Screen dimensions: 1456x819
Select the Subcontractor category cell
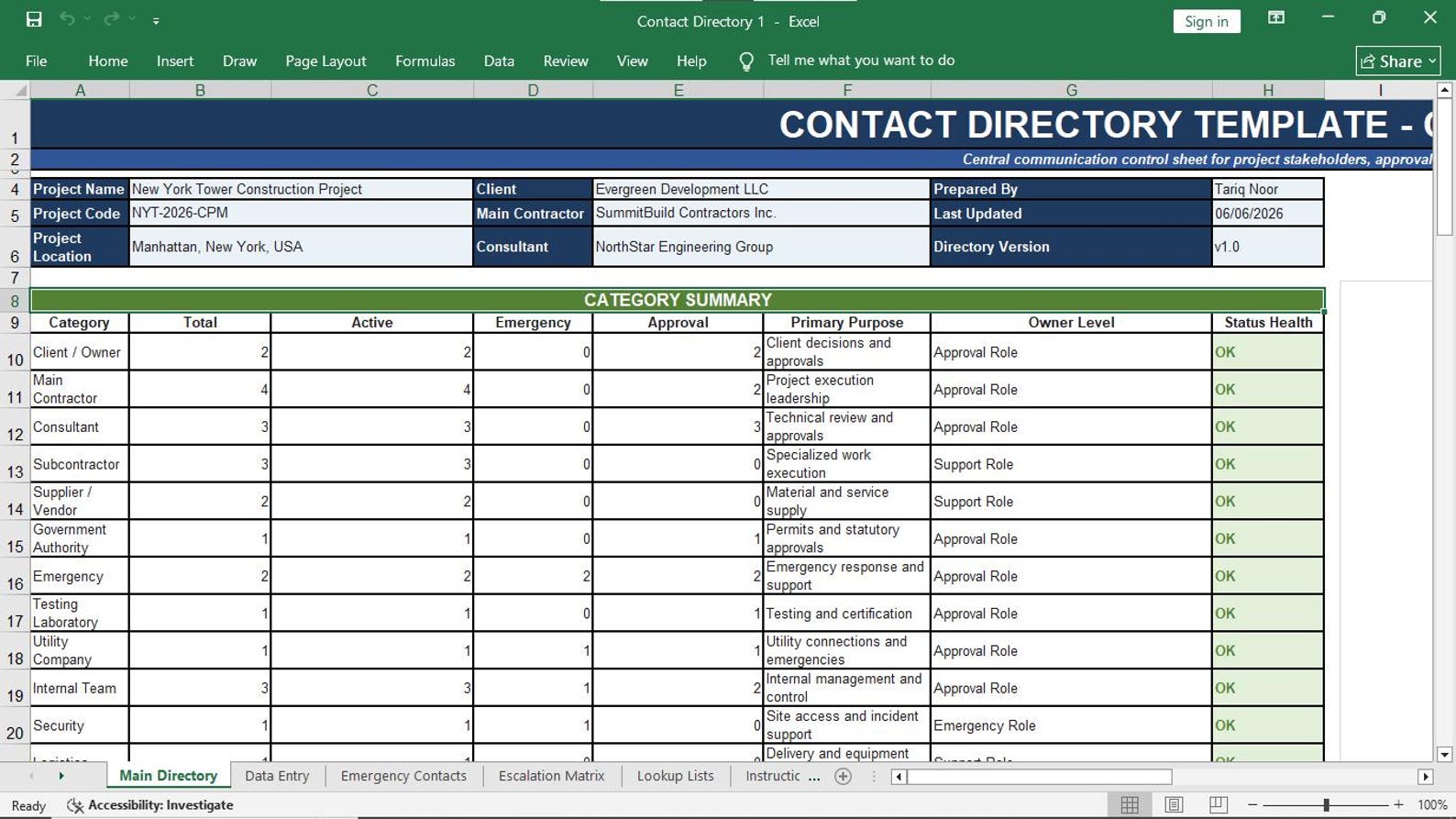(80, 464)
